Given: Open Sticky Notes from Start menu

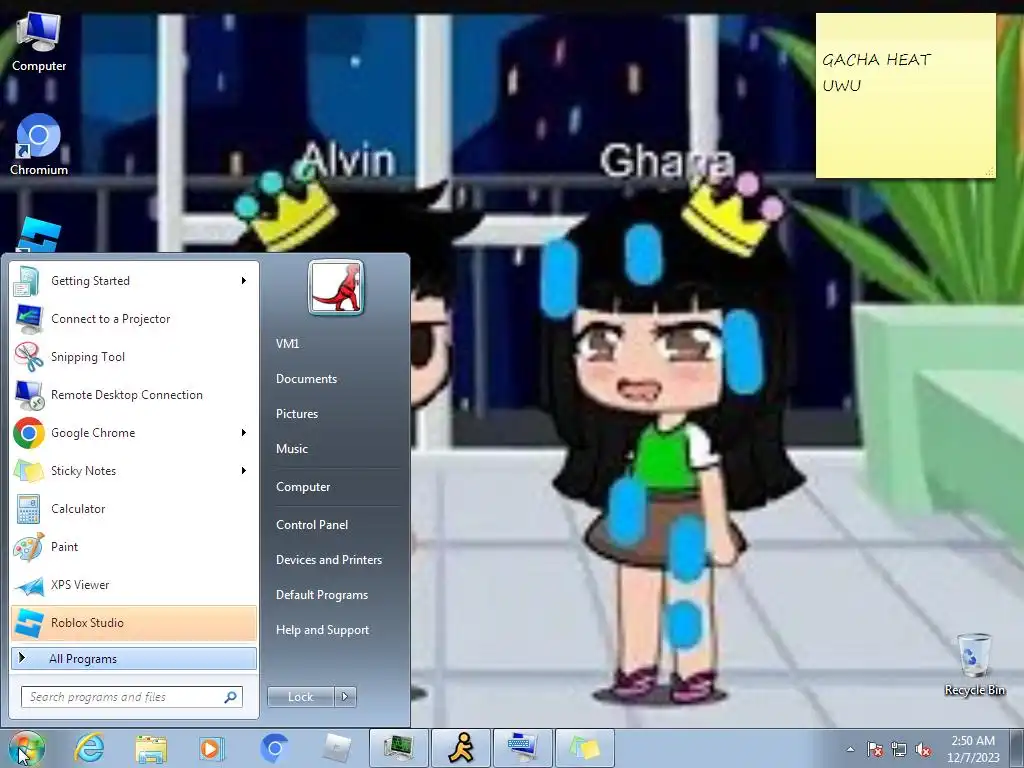Looking at the screenshot, I should (x=133, y=470).
